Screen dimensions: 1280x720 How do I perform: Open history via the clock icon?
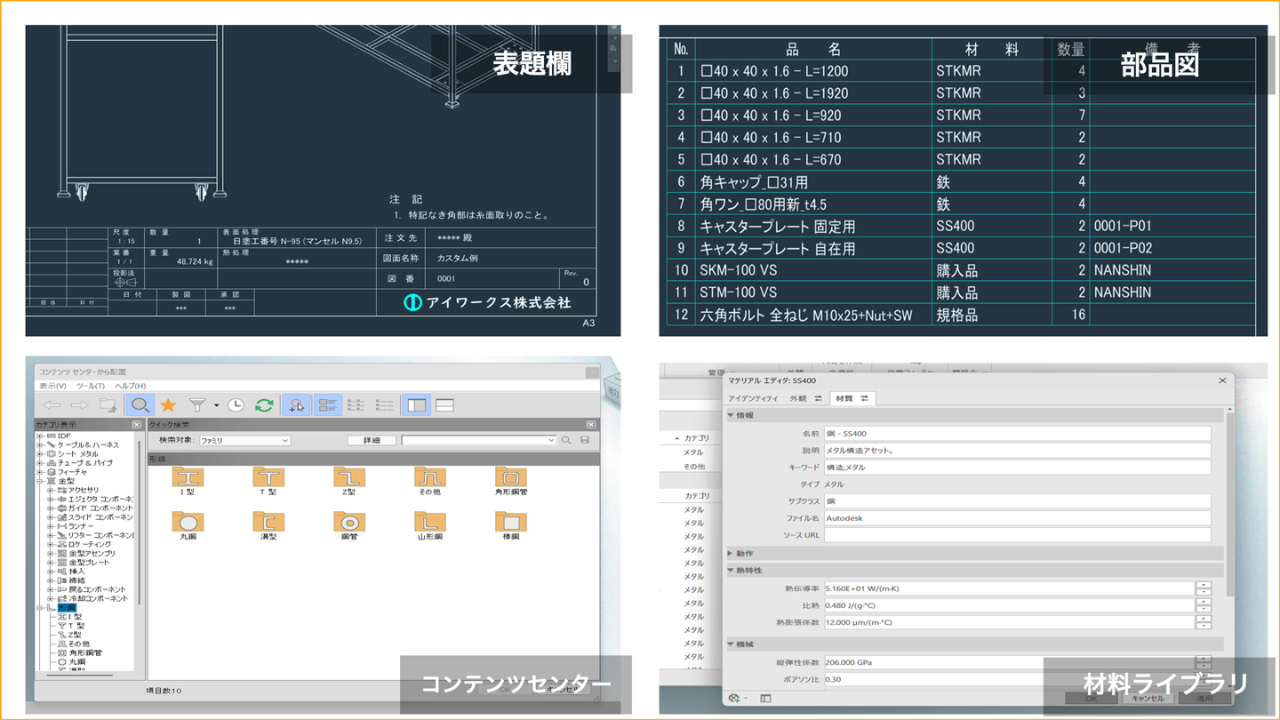click(236, 405)
